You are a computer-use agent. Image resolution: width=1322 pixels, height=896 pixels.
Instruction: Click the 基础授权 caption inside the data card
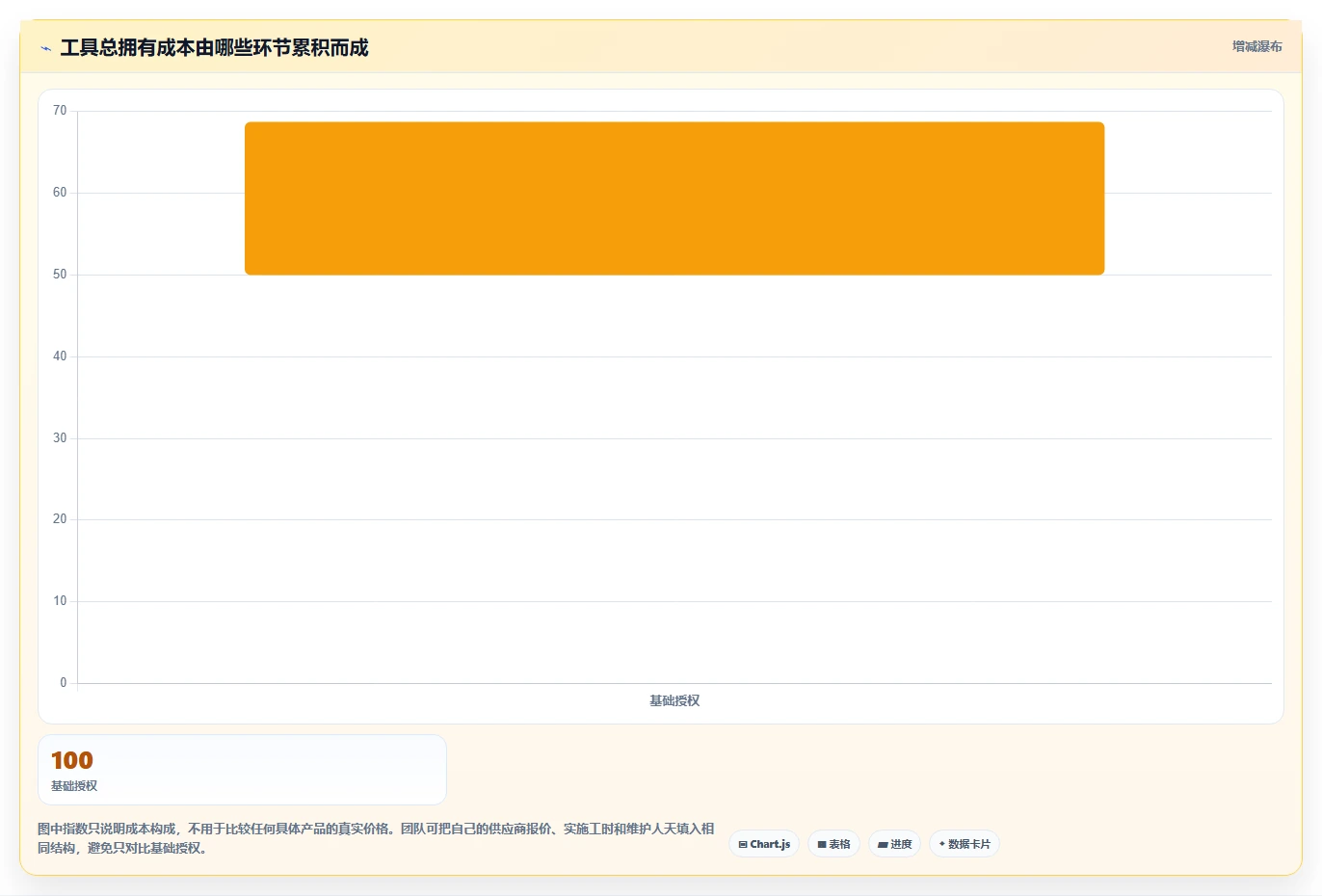click(x=74, y=786)
